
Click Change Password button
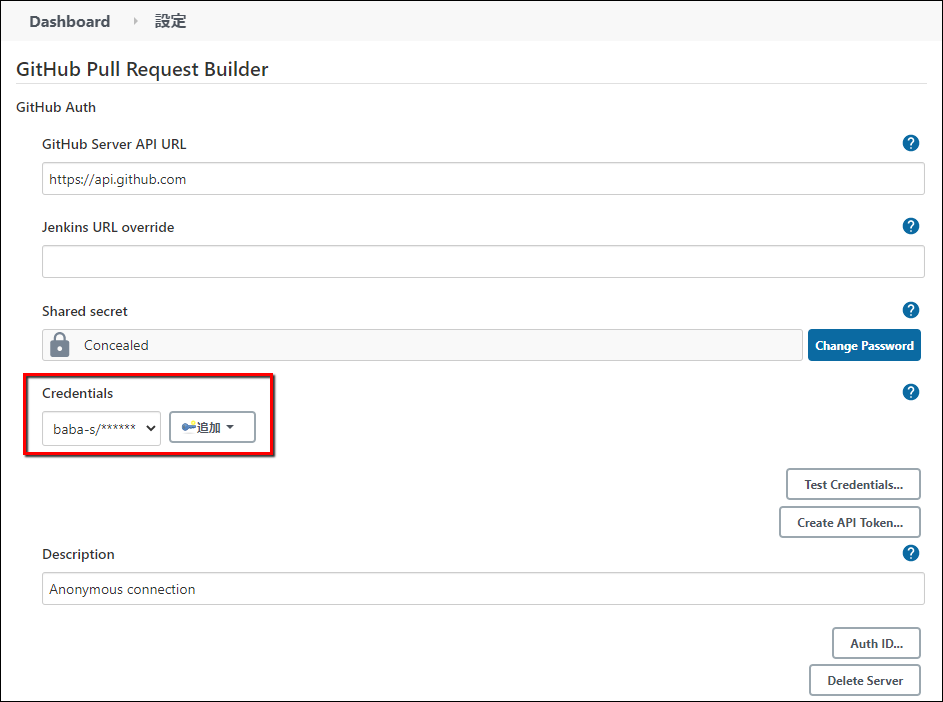[864, 345]
